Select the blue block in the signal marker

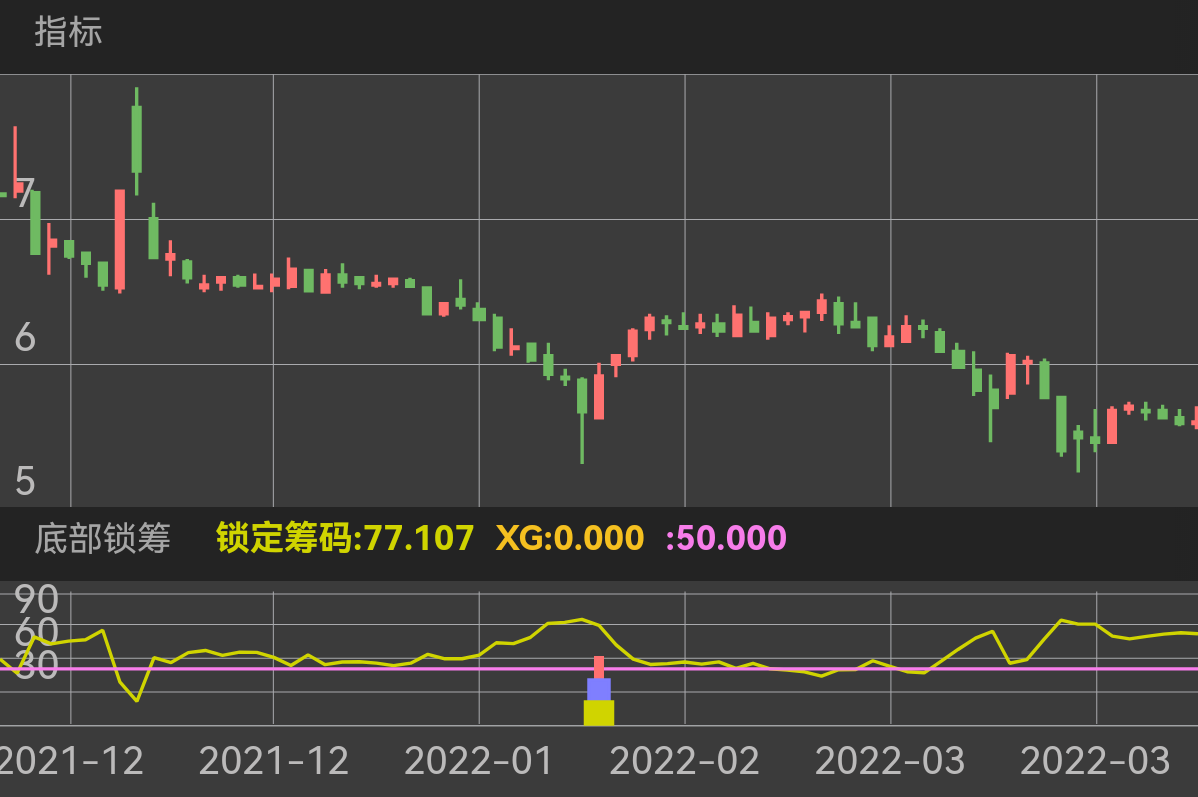click(x=598, y=689)
